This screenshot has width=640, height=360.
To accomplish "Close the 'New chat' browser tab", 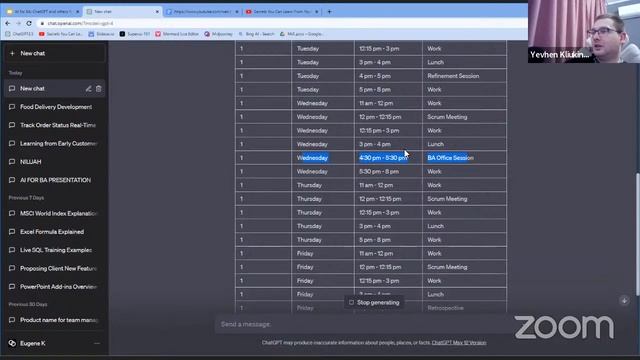I will click(157, 12).
